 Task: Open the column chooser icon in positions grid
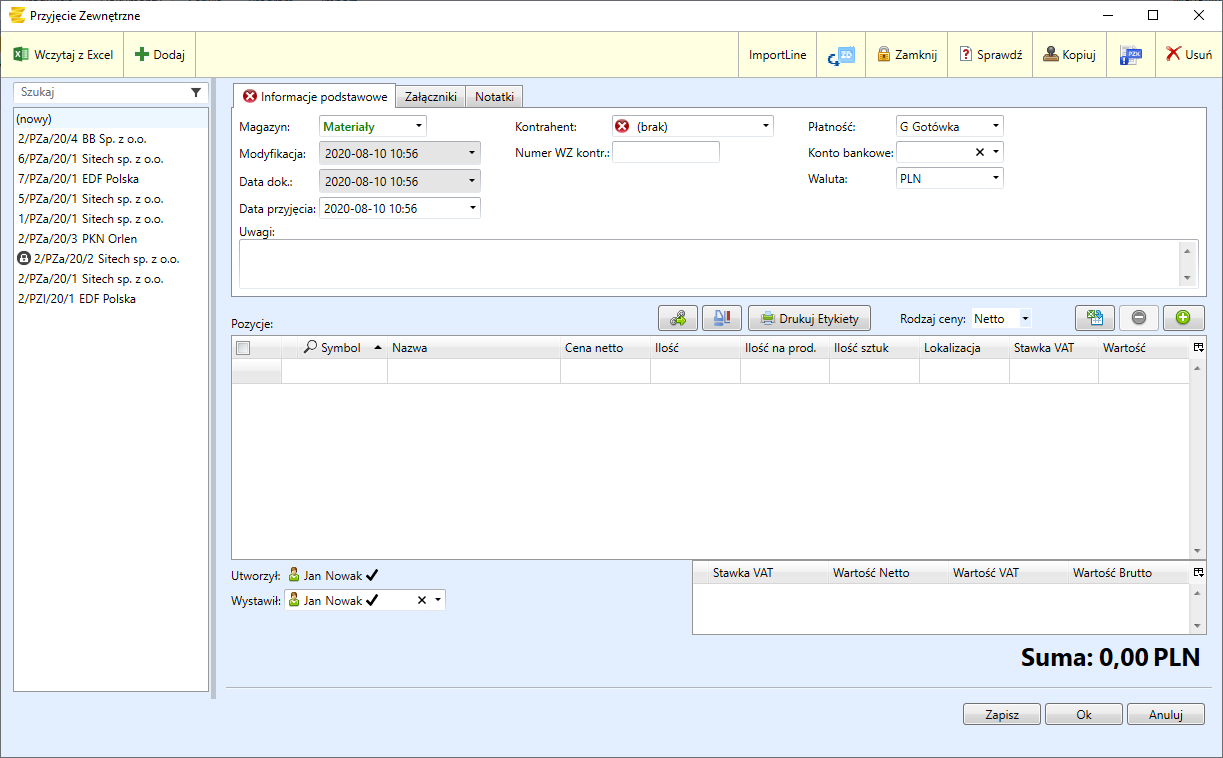(x=1198, y=347)
